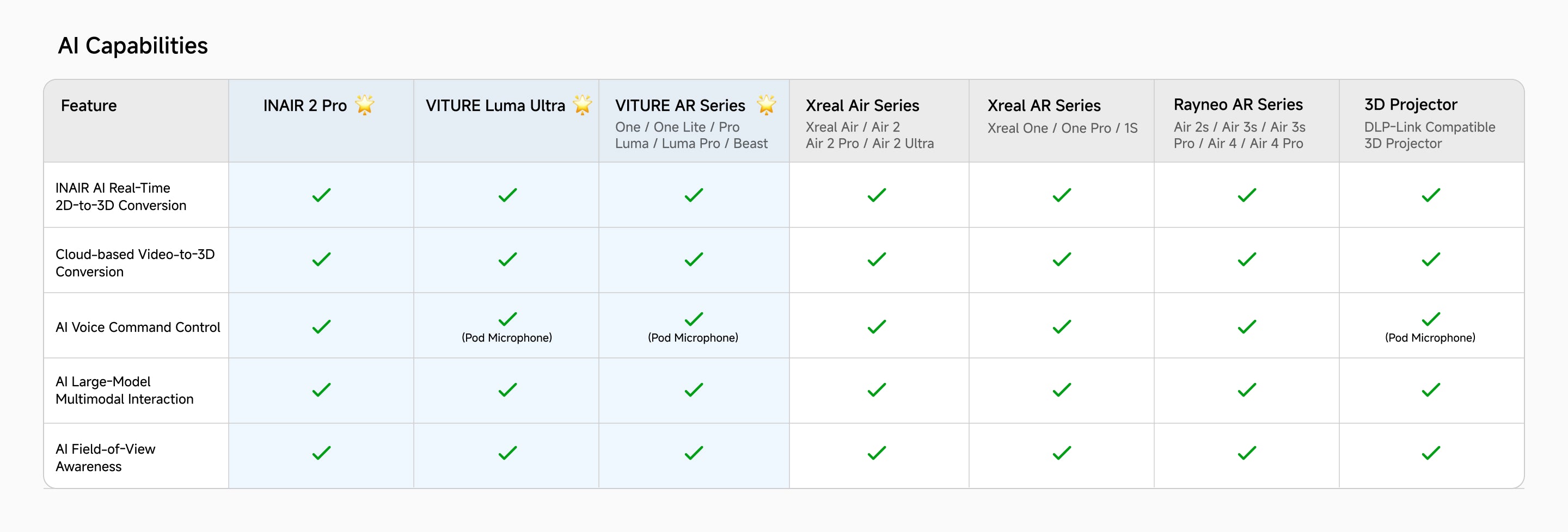The image size is (1568, 532).
Task: Click Xreal Air Series checkmark for Cloud-based Video-to-3D
Action: point(877,259)
